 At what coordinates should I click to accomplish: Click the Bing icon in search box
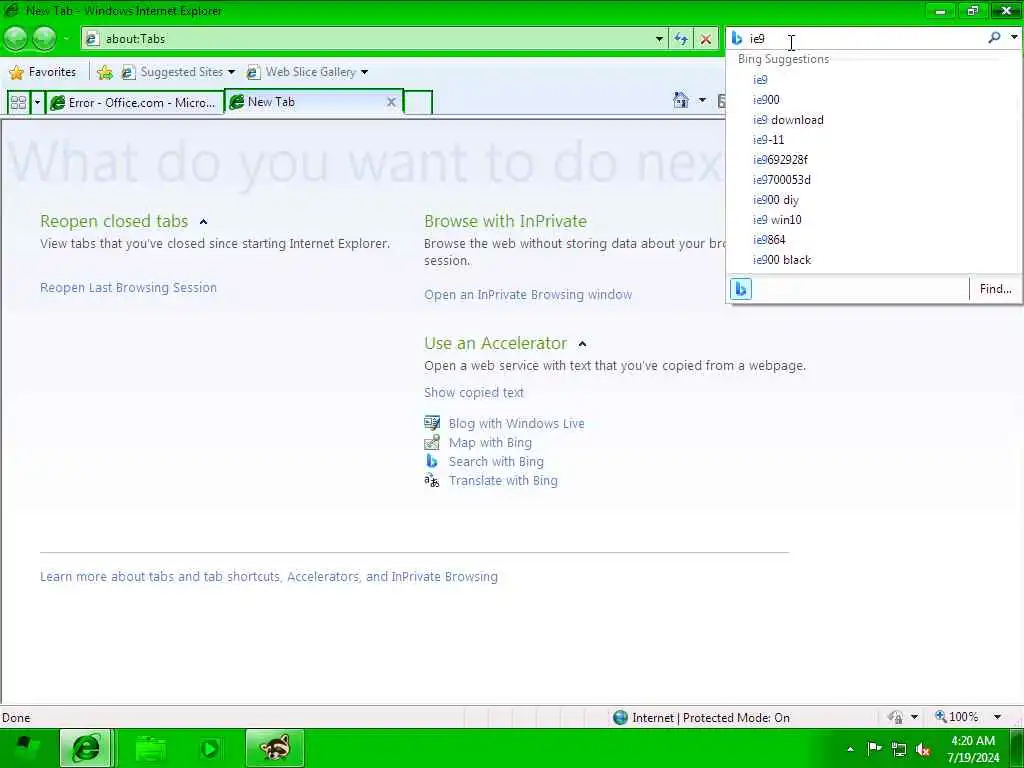click(x=737, y=39)
